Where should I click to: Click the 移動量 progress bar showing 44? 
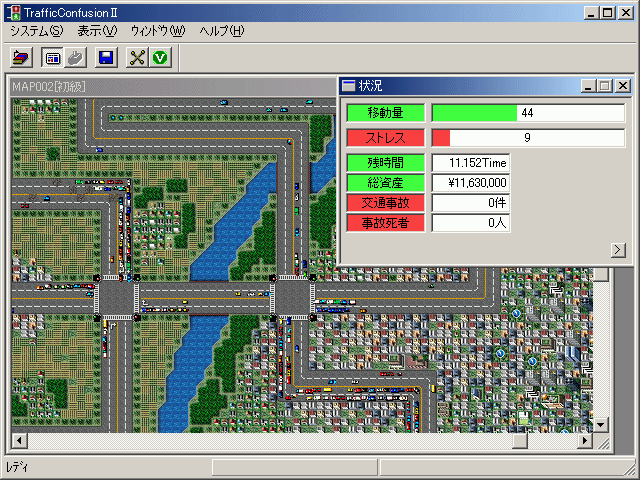528,113
